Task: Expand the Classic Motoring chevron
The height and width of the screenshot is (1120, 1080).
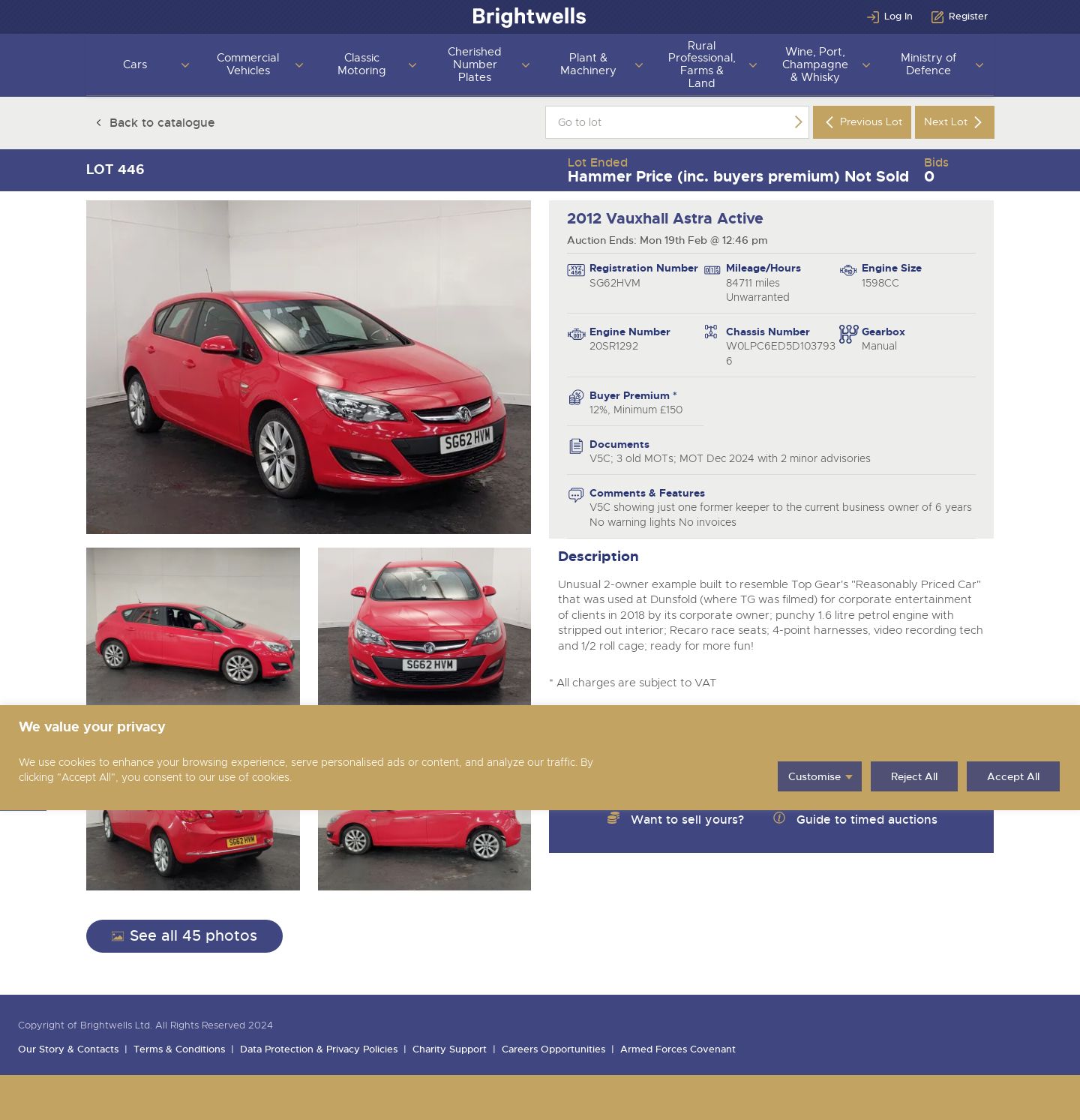Action: tap(412, 65)
